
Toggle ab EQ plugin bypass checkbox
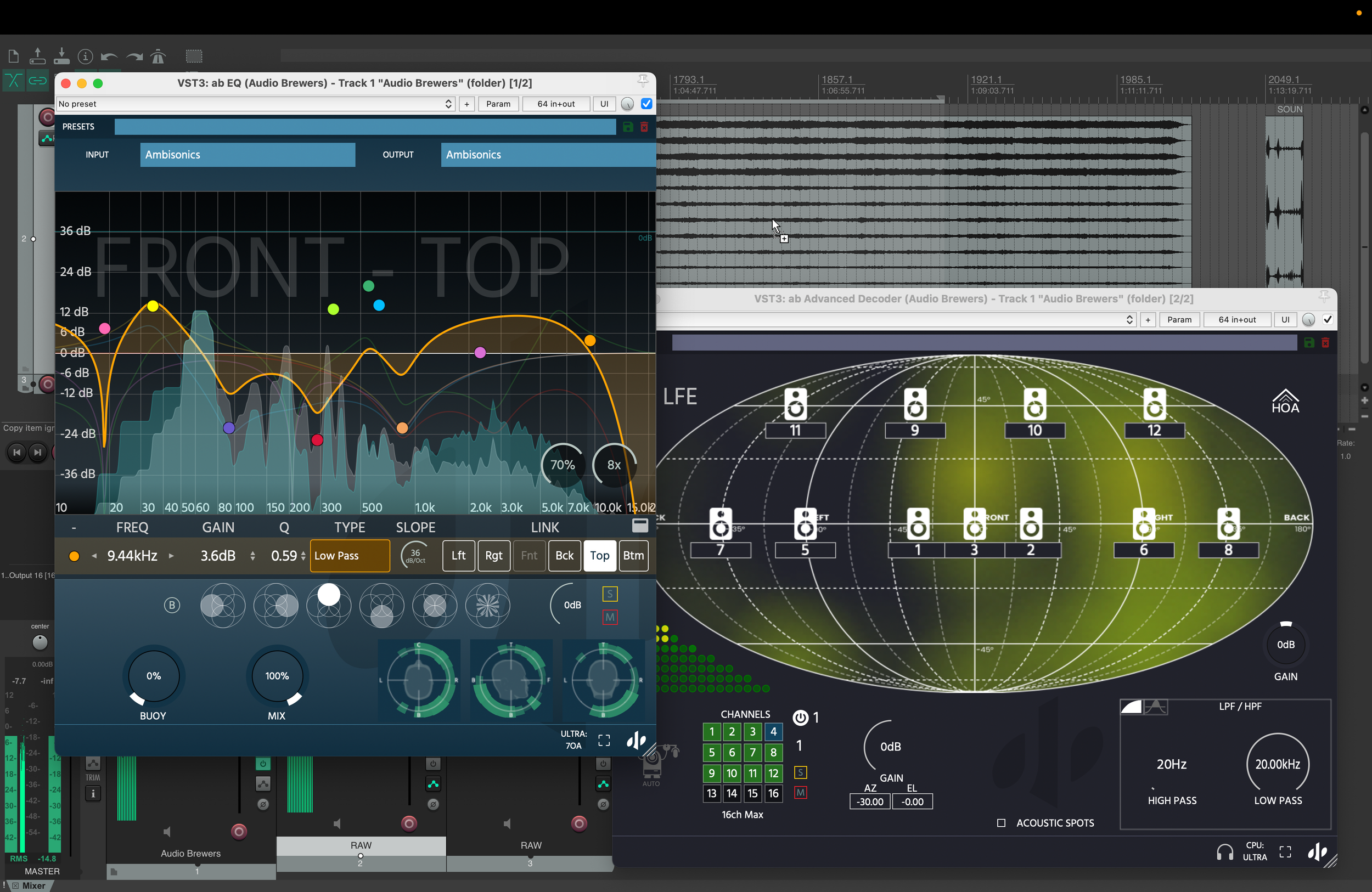[646, 104]
